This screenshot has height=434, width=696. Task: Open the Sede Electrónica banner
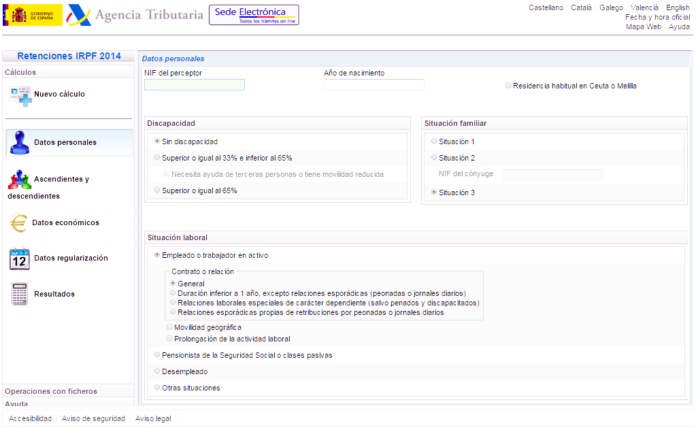254,15
